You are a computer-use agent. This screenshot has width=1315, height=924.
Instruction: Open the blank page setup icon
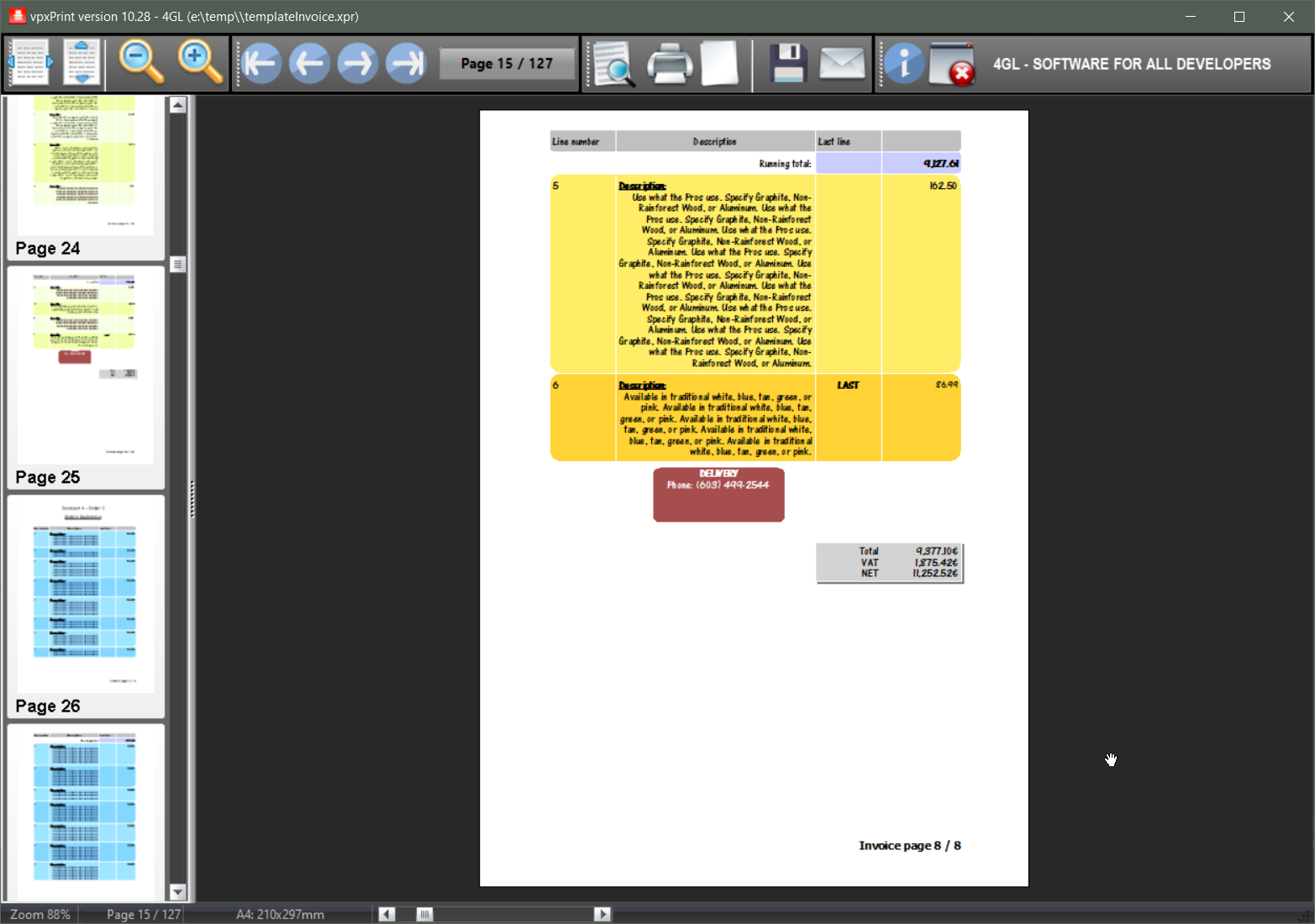point(720,64)
